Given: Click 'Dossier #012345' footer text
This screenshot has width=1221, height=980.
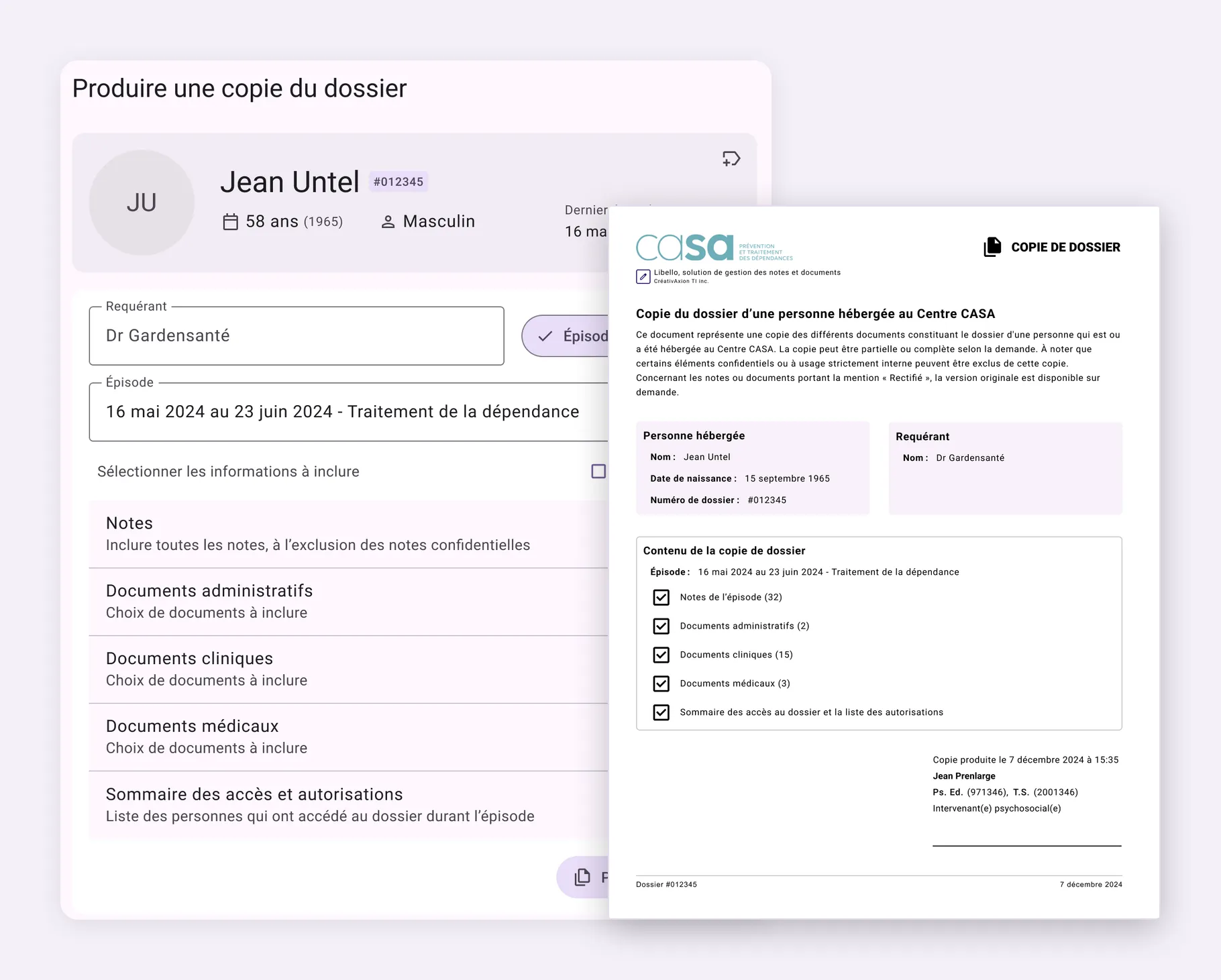Looking at the screenshot, I should coord(666,885).
